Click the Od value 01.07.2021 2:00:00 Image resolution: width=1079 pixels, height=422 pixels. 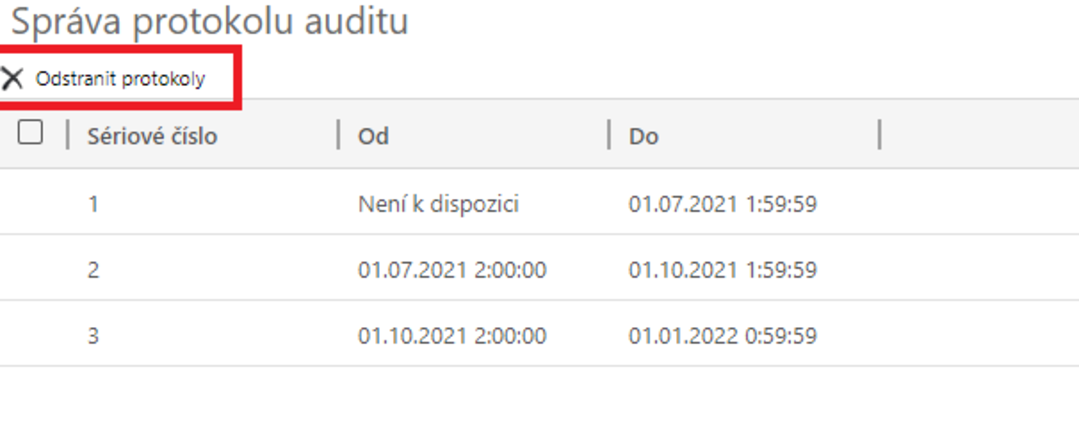coord(452,270)
